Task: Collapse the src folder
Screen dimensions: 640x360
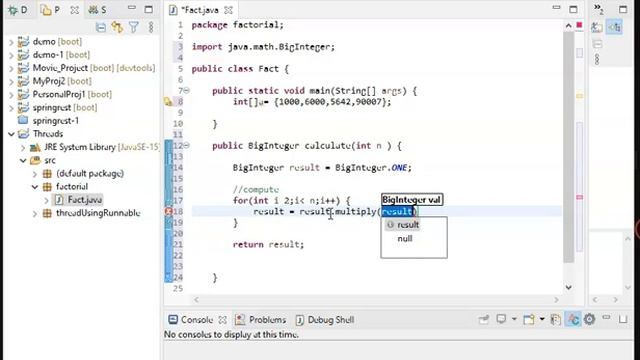Action: [23, 160]
